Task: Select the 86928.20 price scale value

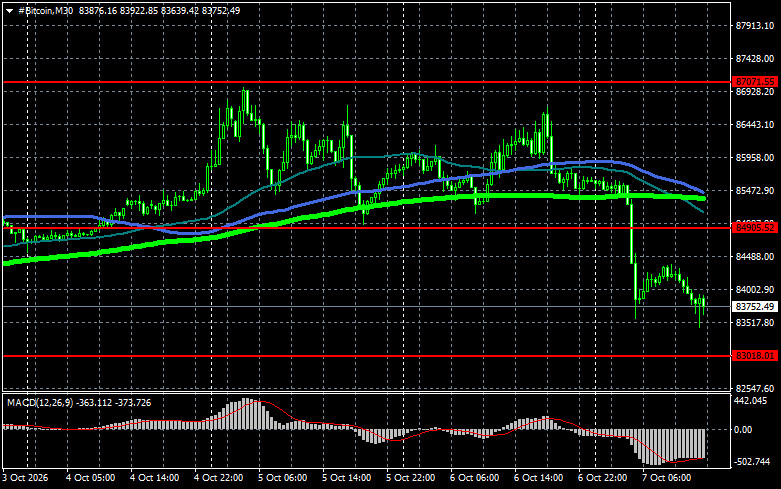Action: [x=755, y=92]
